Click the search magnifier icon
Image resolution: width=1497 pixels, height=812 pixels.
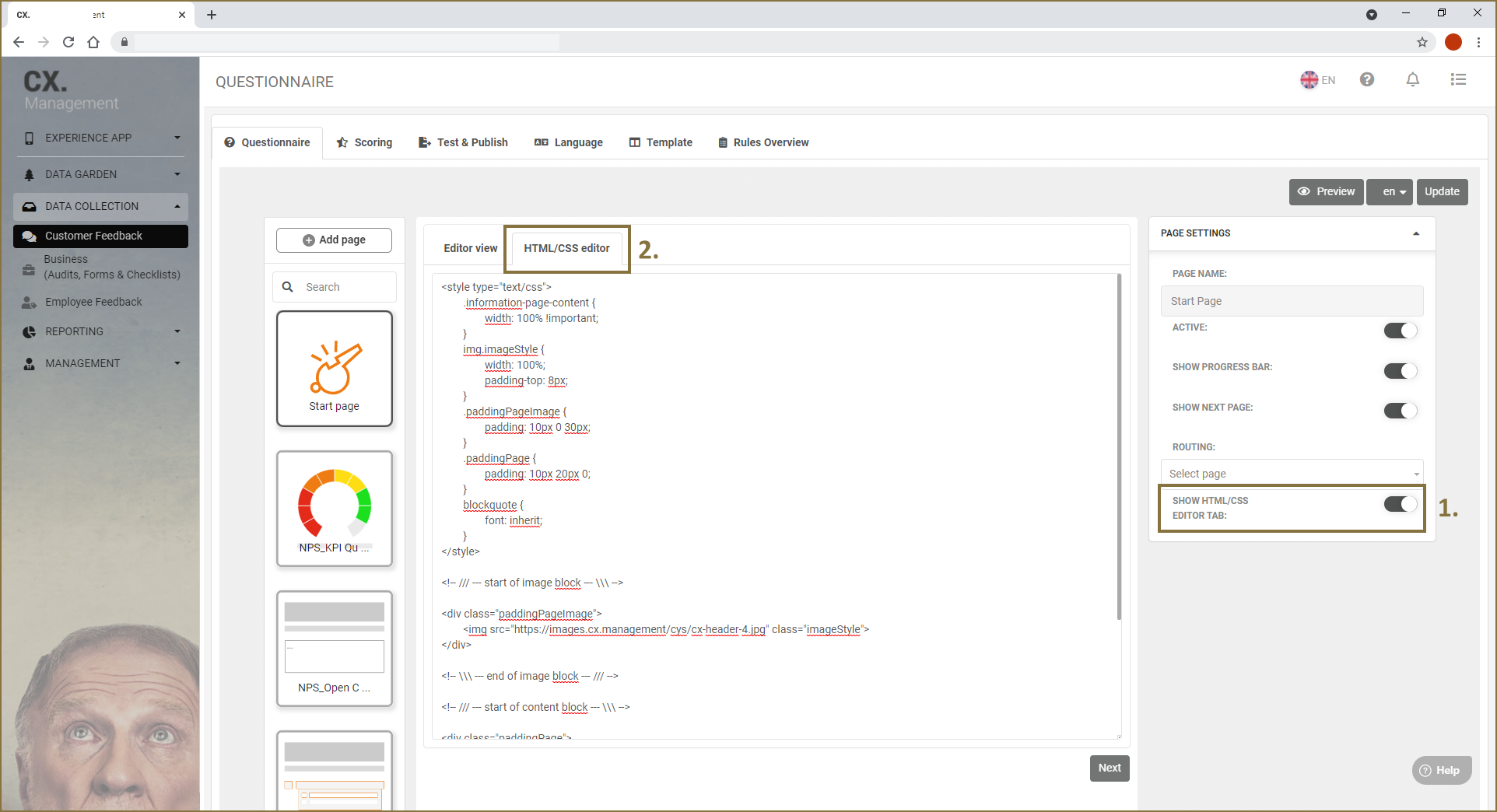(x=288, y=287)
